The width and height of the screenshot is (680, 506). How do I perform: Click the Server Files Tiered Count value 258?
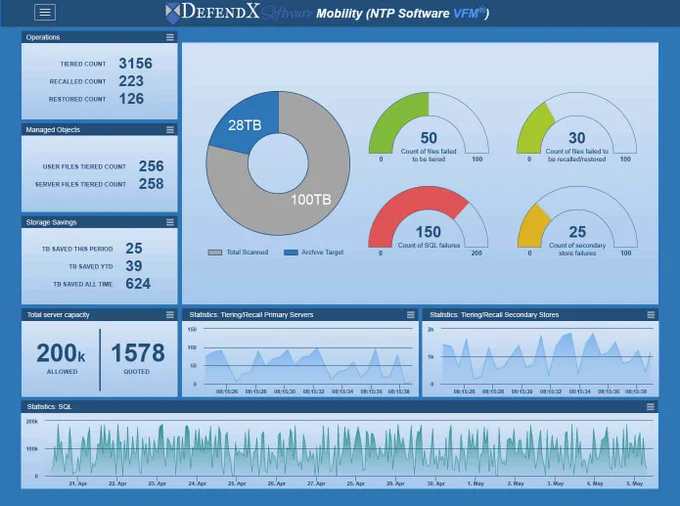tap(151, 184)
